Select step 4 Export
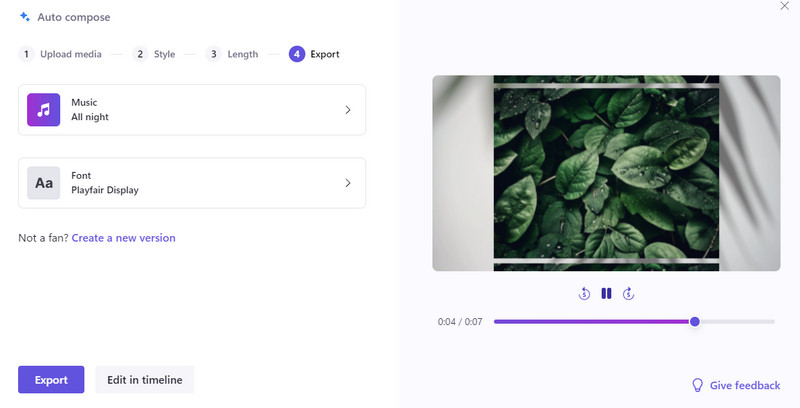The width and height of the screenshot is (800, 408). click(x=314, y=54)
